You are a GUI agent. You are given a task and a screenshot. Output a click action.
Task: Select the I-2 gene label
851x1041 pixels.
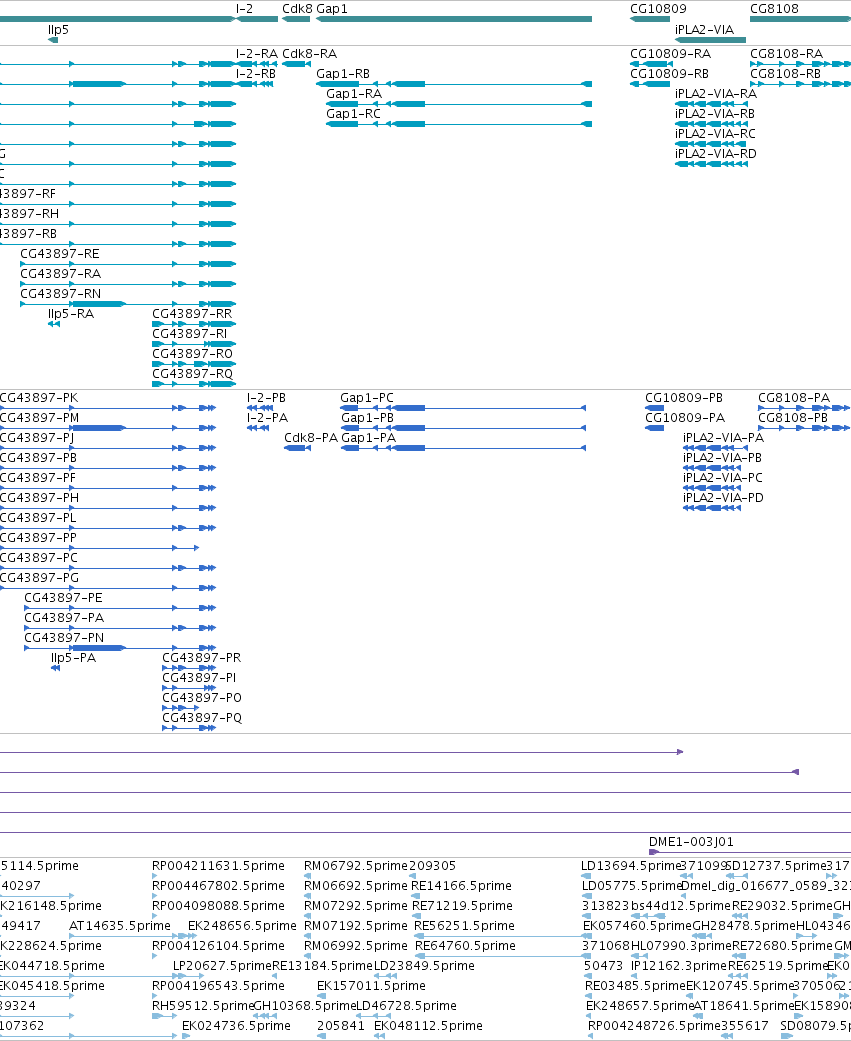click(244, 9)
